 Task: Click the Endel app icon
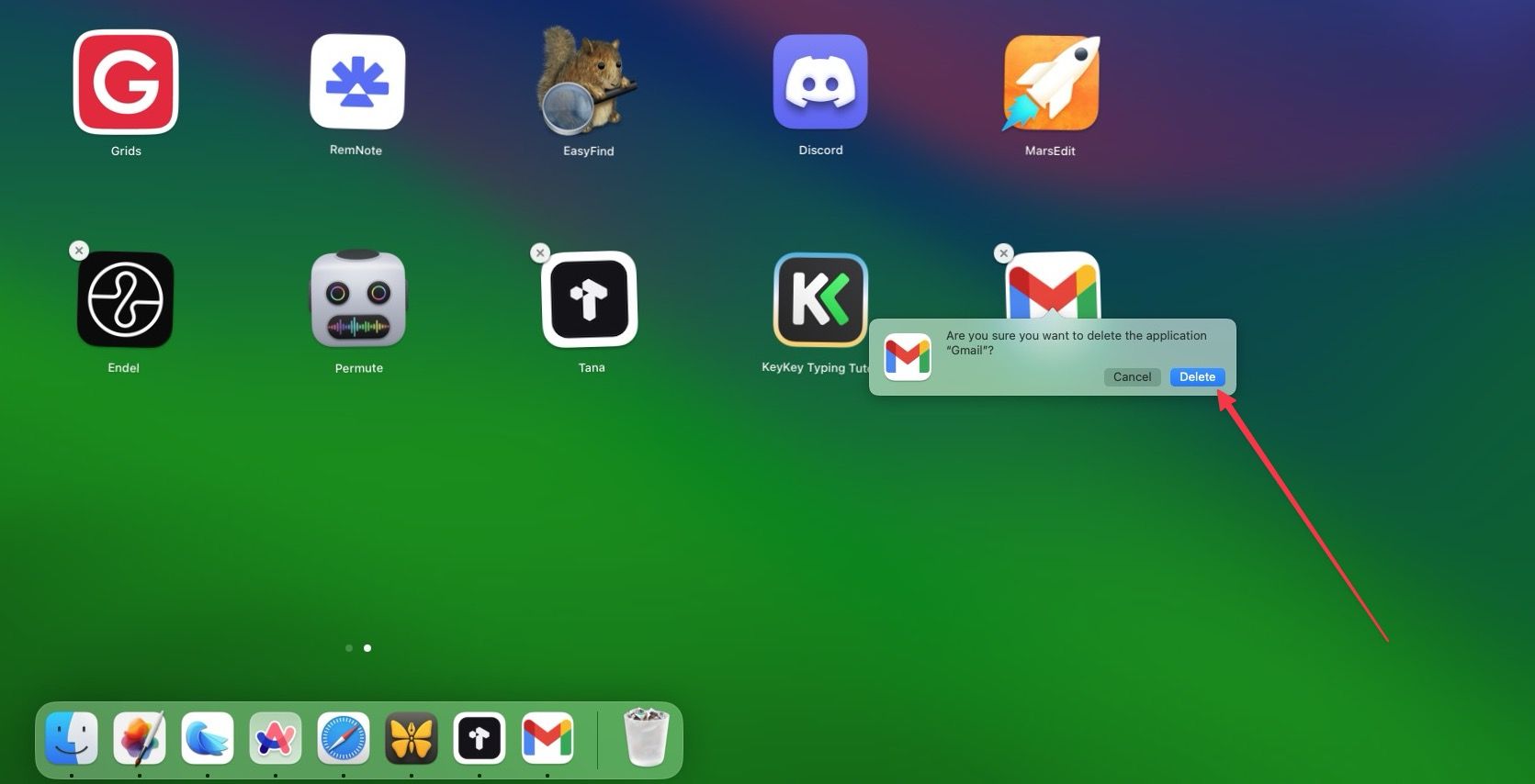[x=126, y=299]
